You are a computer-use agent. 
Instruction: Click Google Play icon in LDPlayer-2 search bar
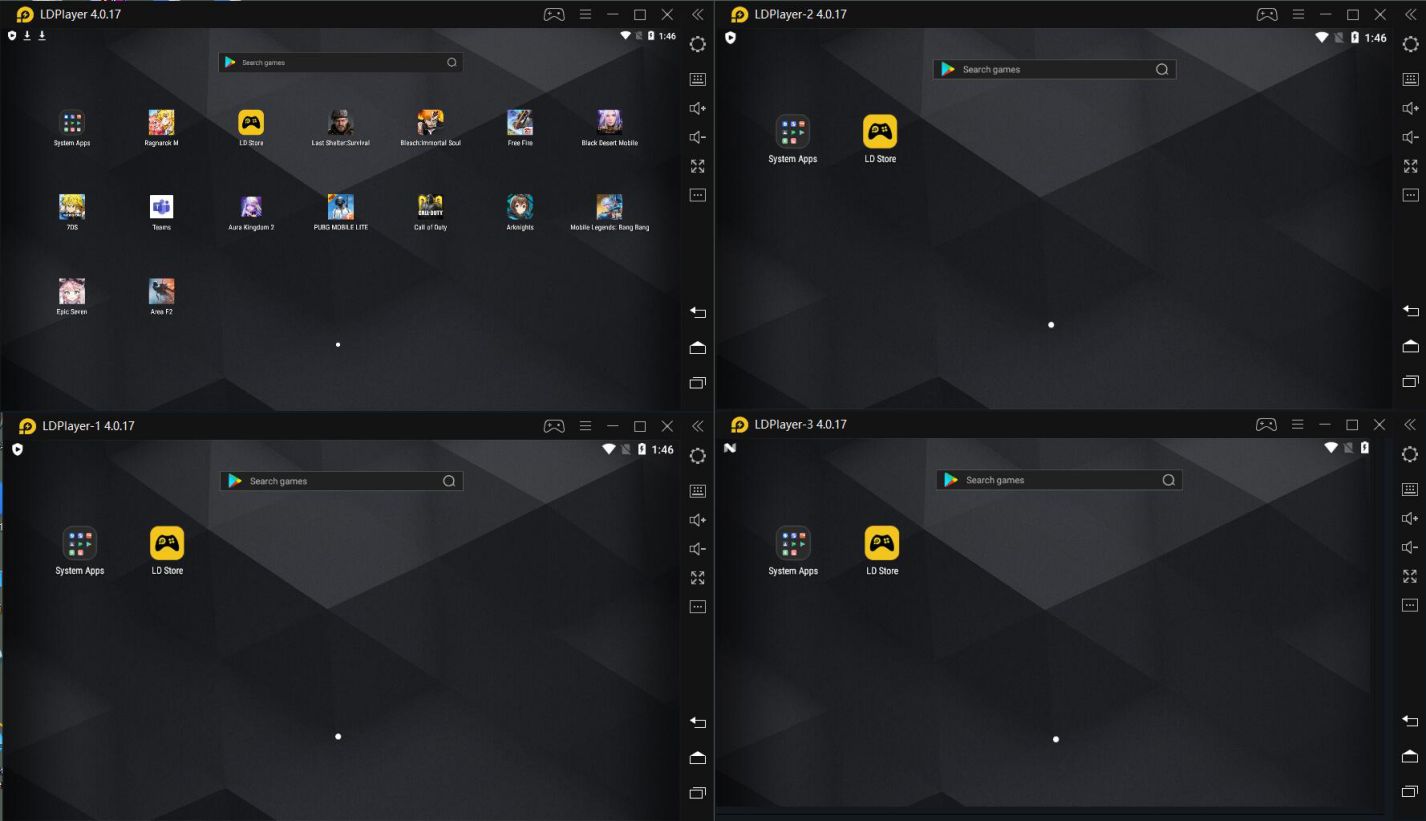[948, 69]
